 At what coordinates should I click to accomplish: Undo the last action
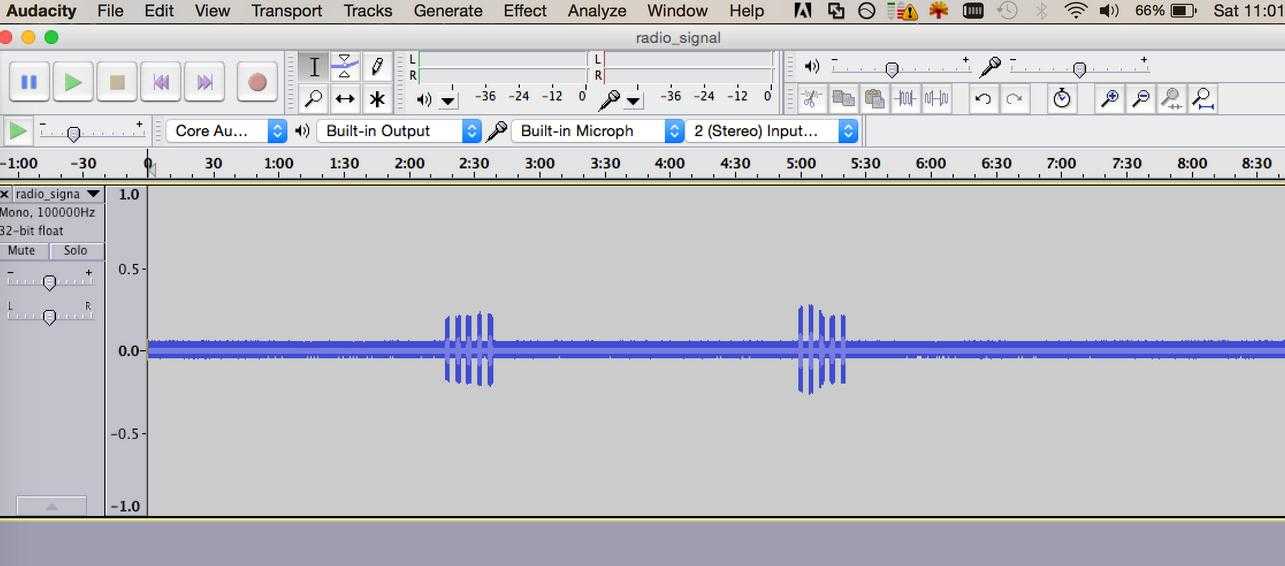point(983,98)
